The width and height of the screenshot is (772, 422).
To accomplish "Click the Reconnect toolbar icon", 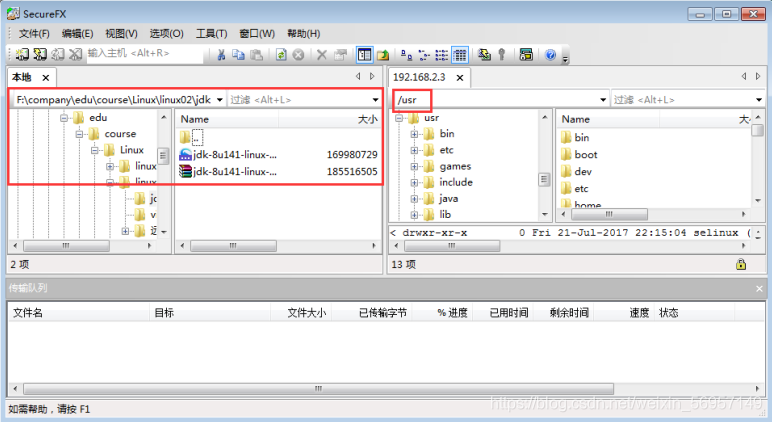I will 58,54.
